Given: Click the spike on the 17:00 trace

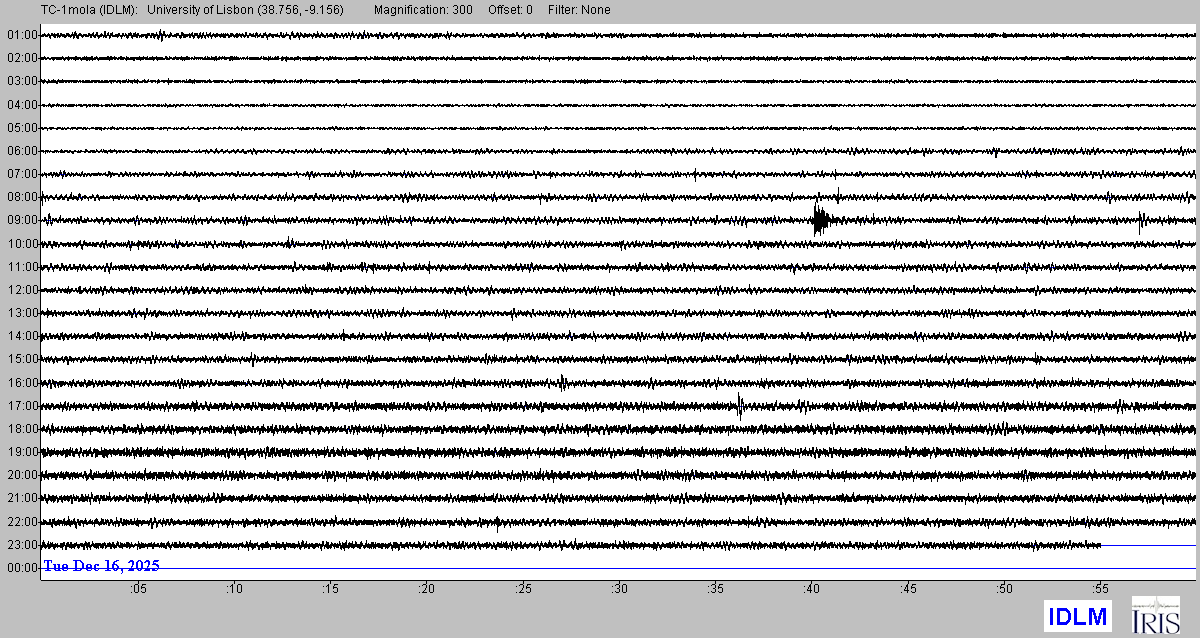Looking at the screenshot, I should point(739,405).
